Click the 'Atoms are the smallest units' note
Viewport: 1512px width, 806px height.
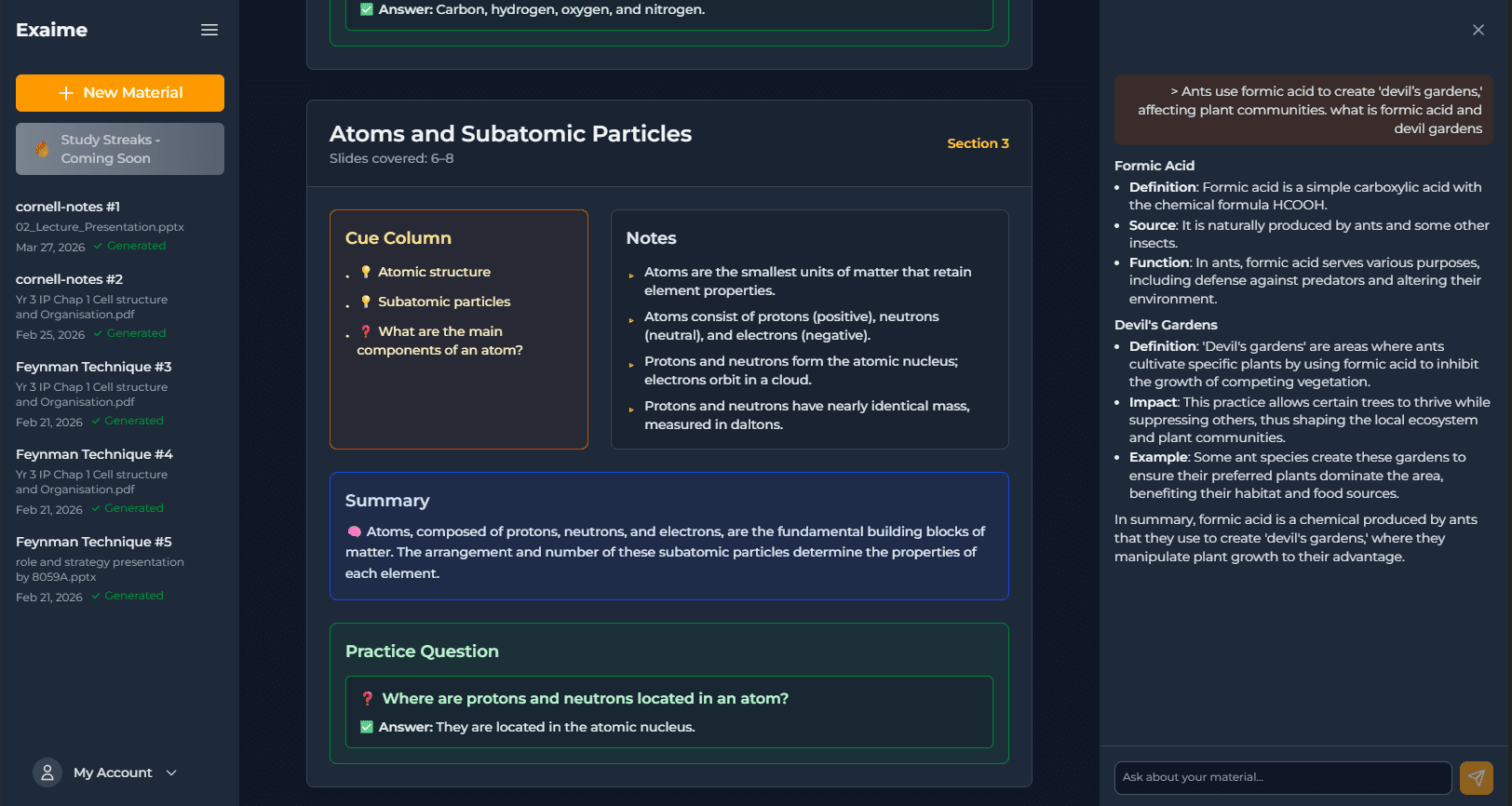click(808, 281)
